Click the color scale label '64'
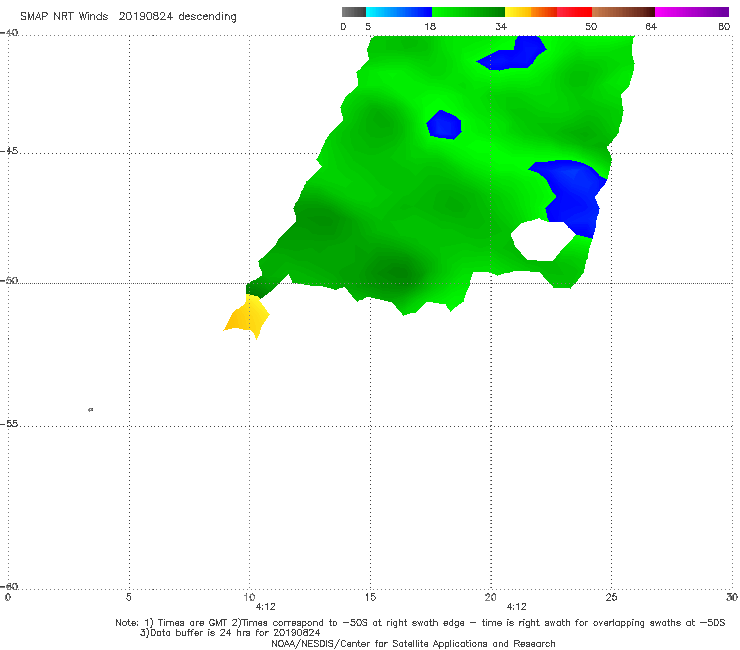The width and height of the screenshot is (740, 650). (651, 26)
